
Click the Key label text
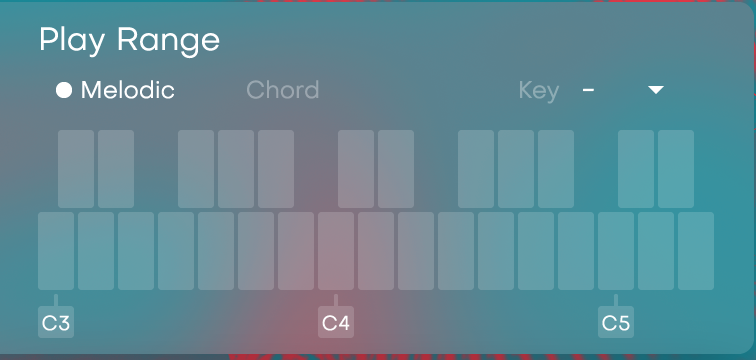click(539, 91)
